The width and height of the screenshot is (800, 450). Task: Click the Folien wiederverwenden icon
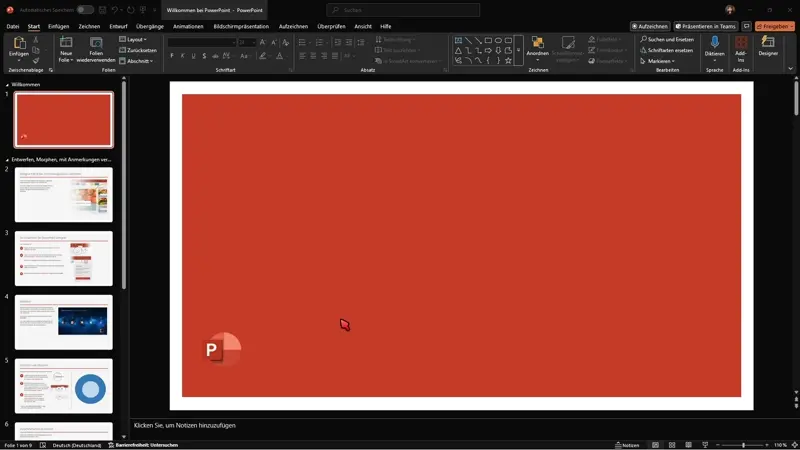(96, 44)
